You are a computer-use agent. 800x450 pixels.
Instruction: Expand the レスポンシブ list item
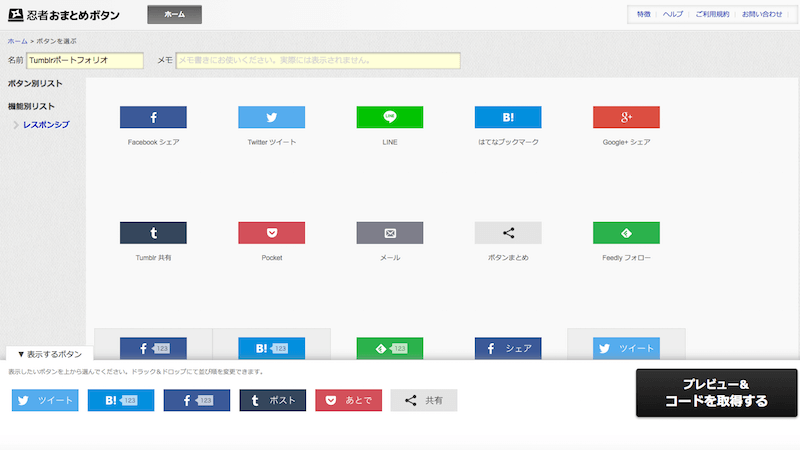(x=46, y=124)
